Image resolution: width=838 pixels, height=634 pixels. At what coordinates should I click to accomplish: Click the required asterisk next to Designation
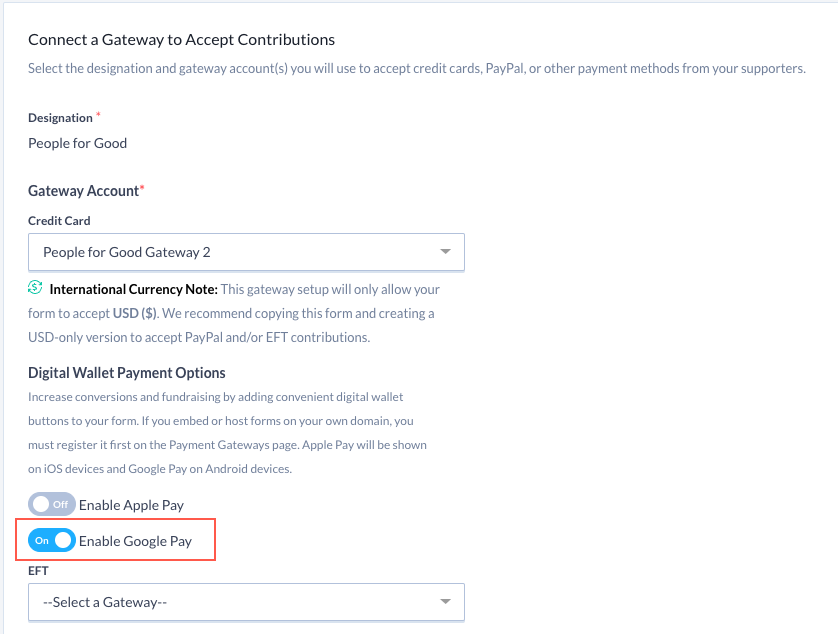98,113
